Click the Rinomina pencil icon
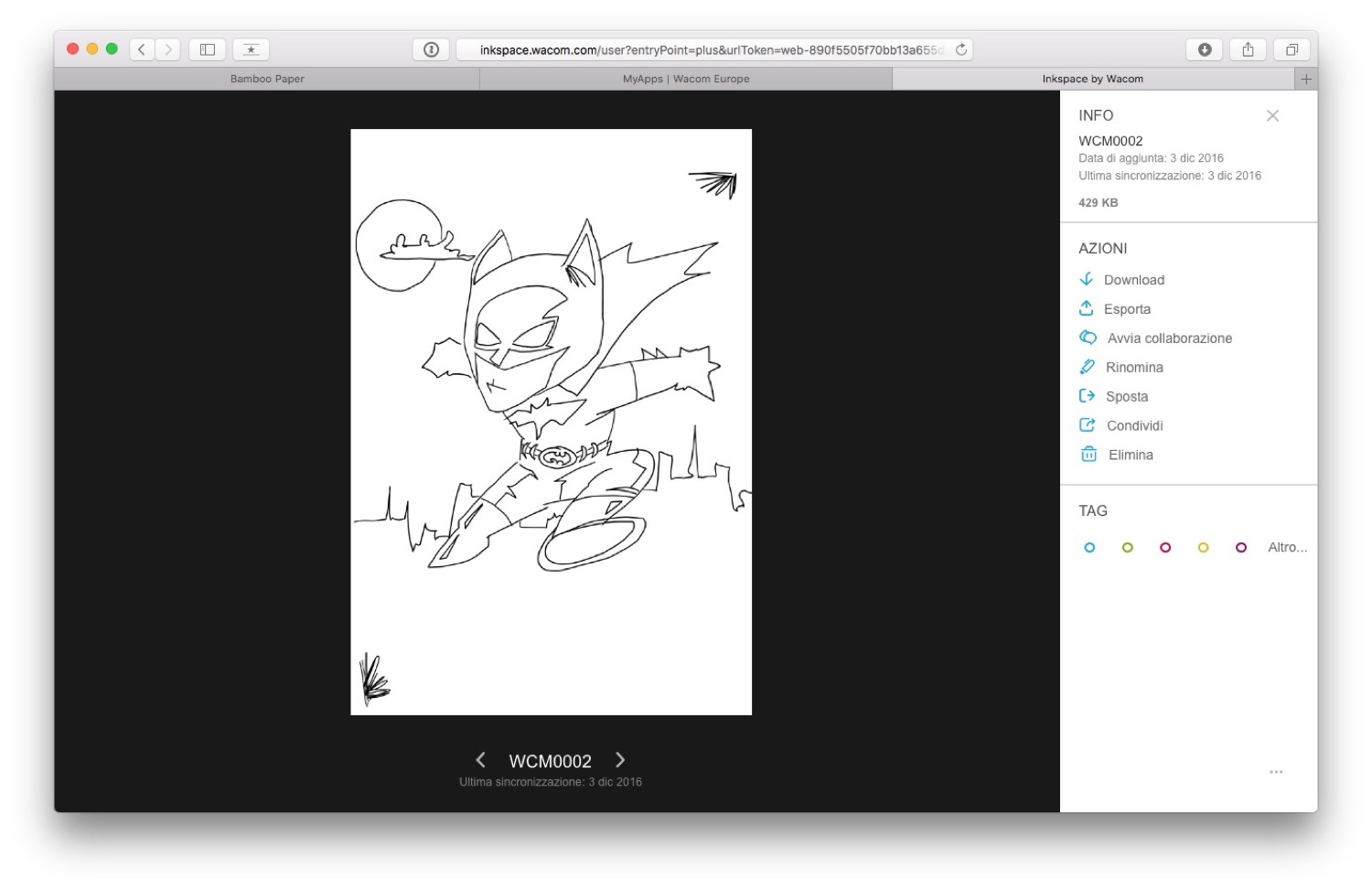 pos(1088,367)
